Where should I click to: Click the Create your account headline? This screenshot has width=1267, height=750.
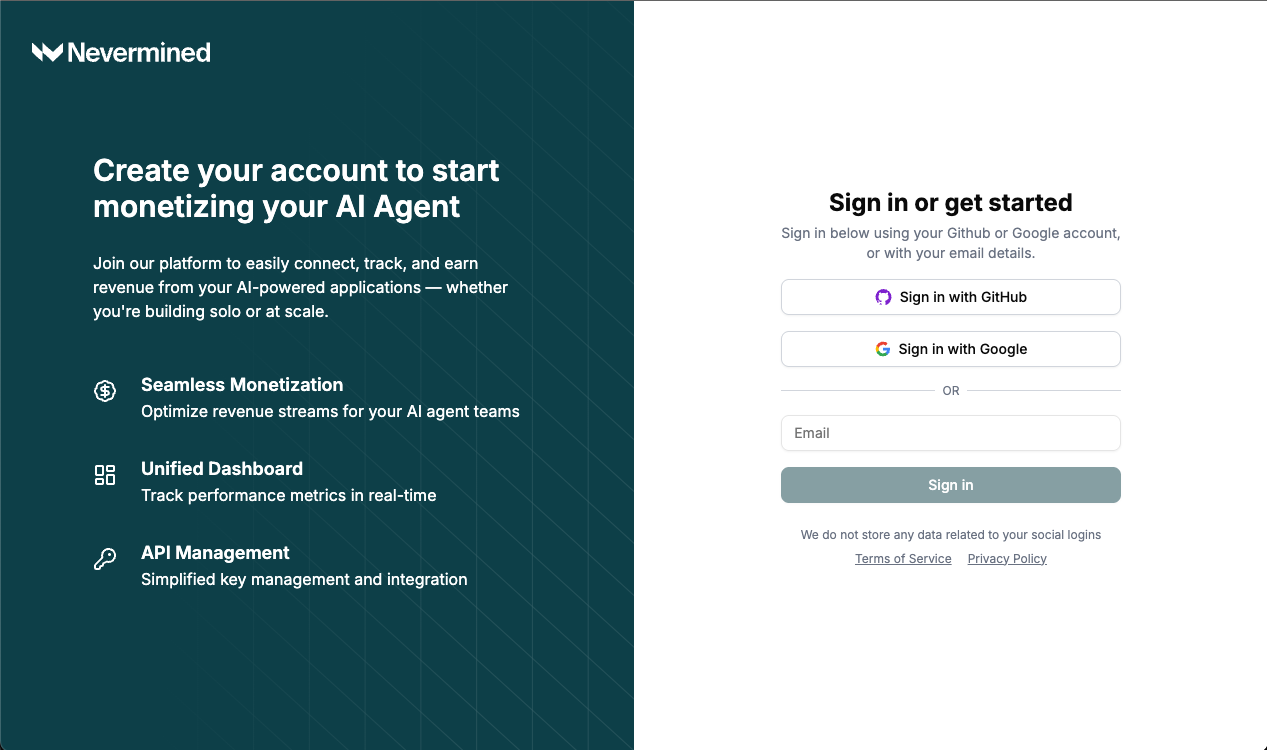295,188
